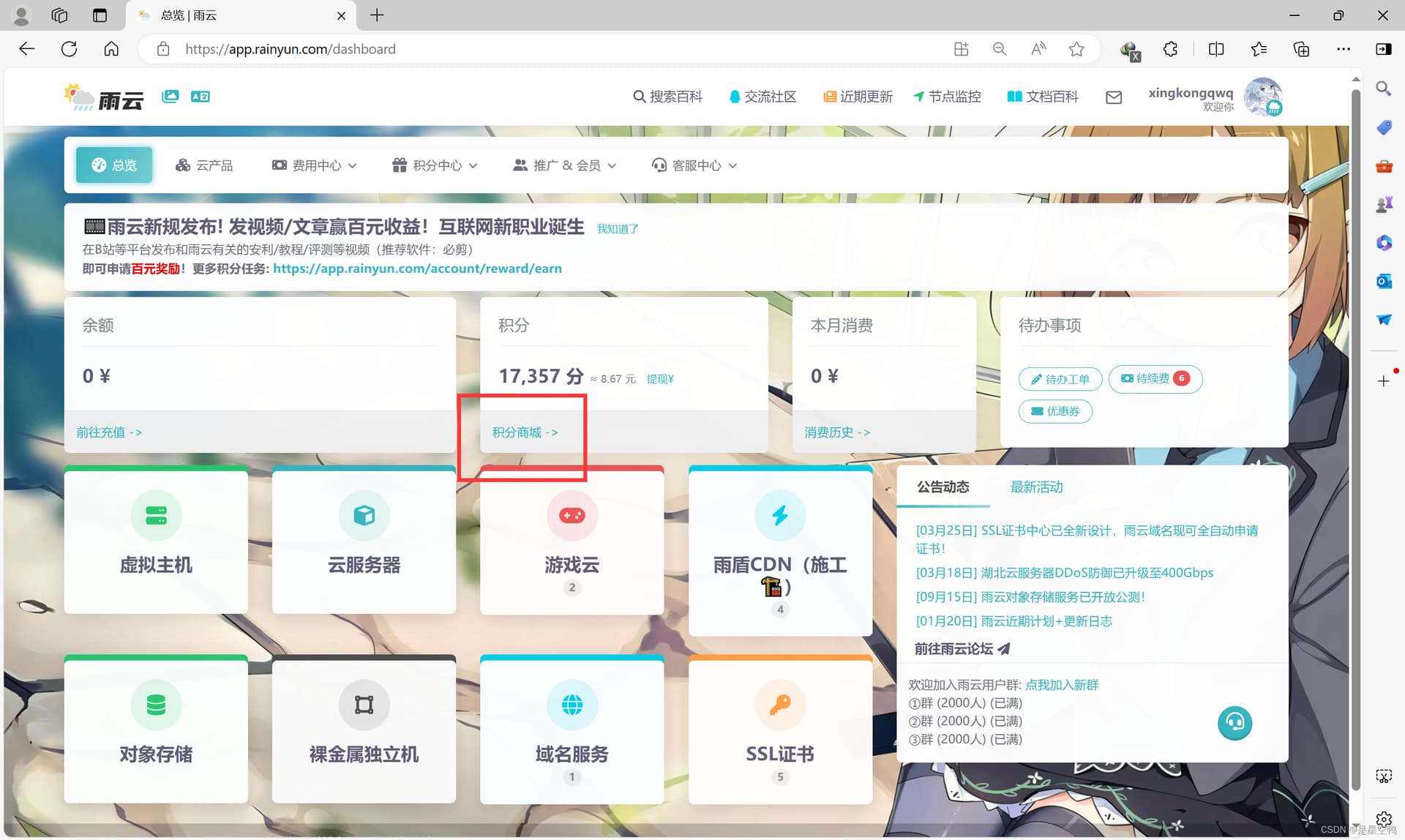Open the 09月15日 对象存储公测 announcement
This screenshot has width=1405, height=840.
(x=1030, y=597)
